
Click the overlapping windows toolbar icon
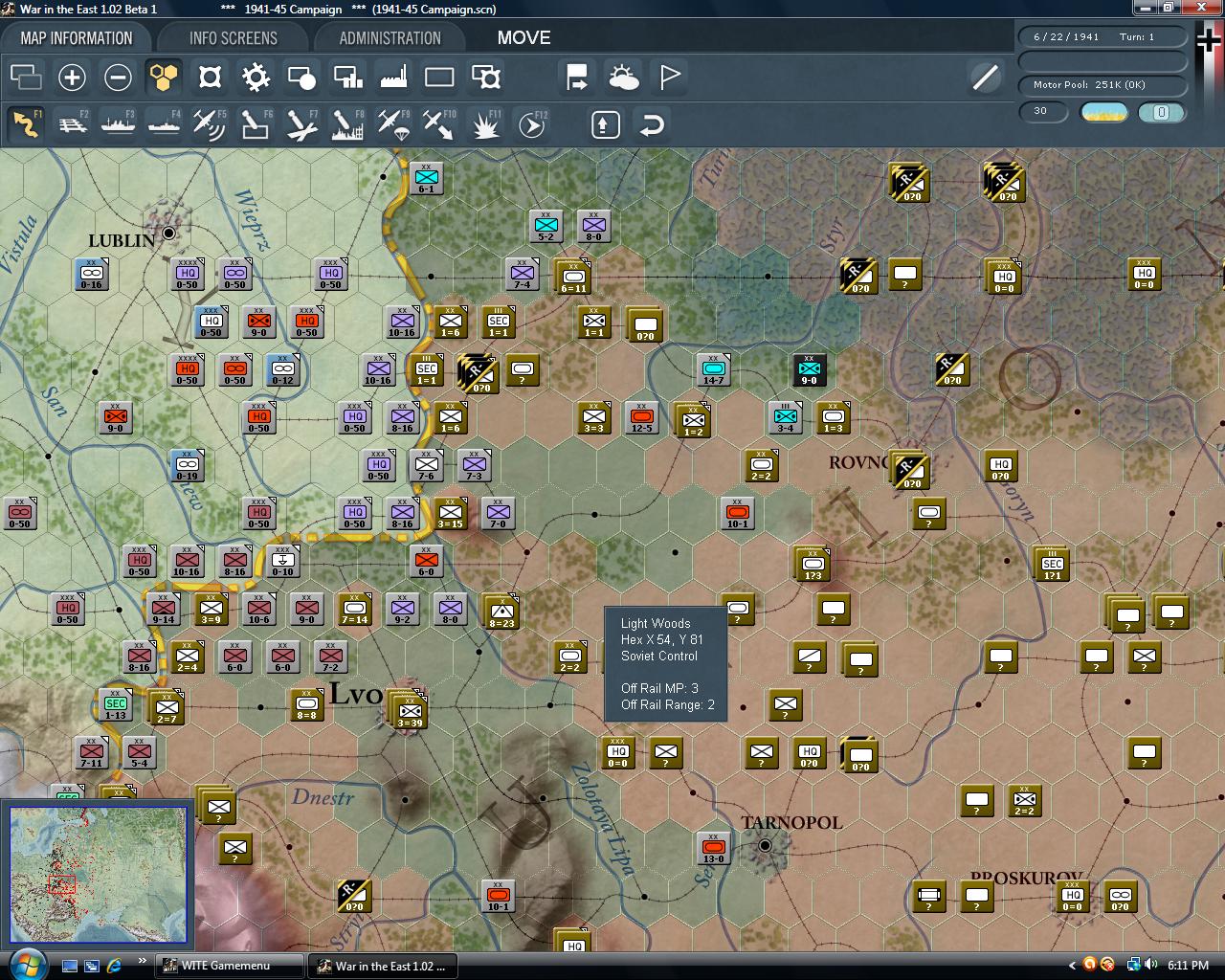pos(26,77)
